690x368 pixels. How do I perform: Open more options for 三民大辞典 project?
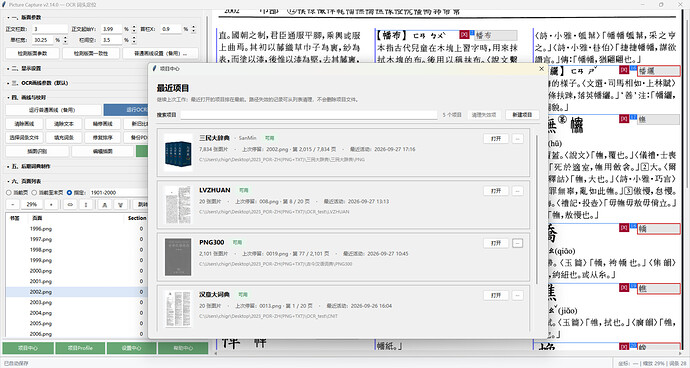(518, 139)
